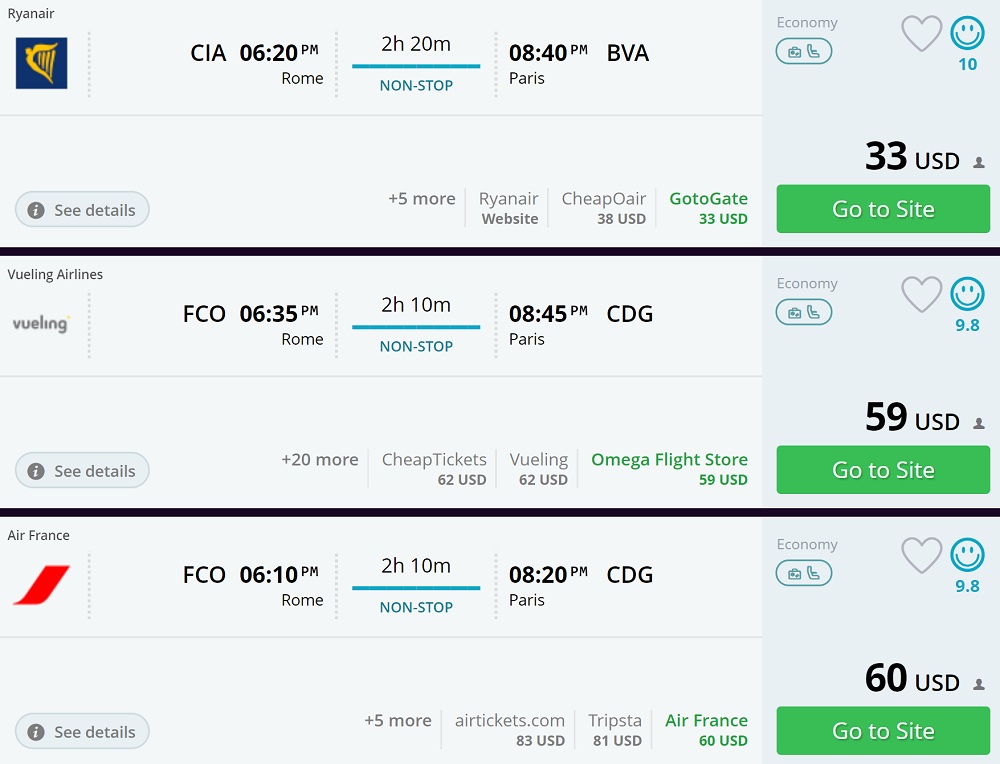Show +5 more providers for Ryanair flight
The height and width of the screenshot is (764, 1000).
pyautogui.click(x=421, y=199)
